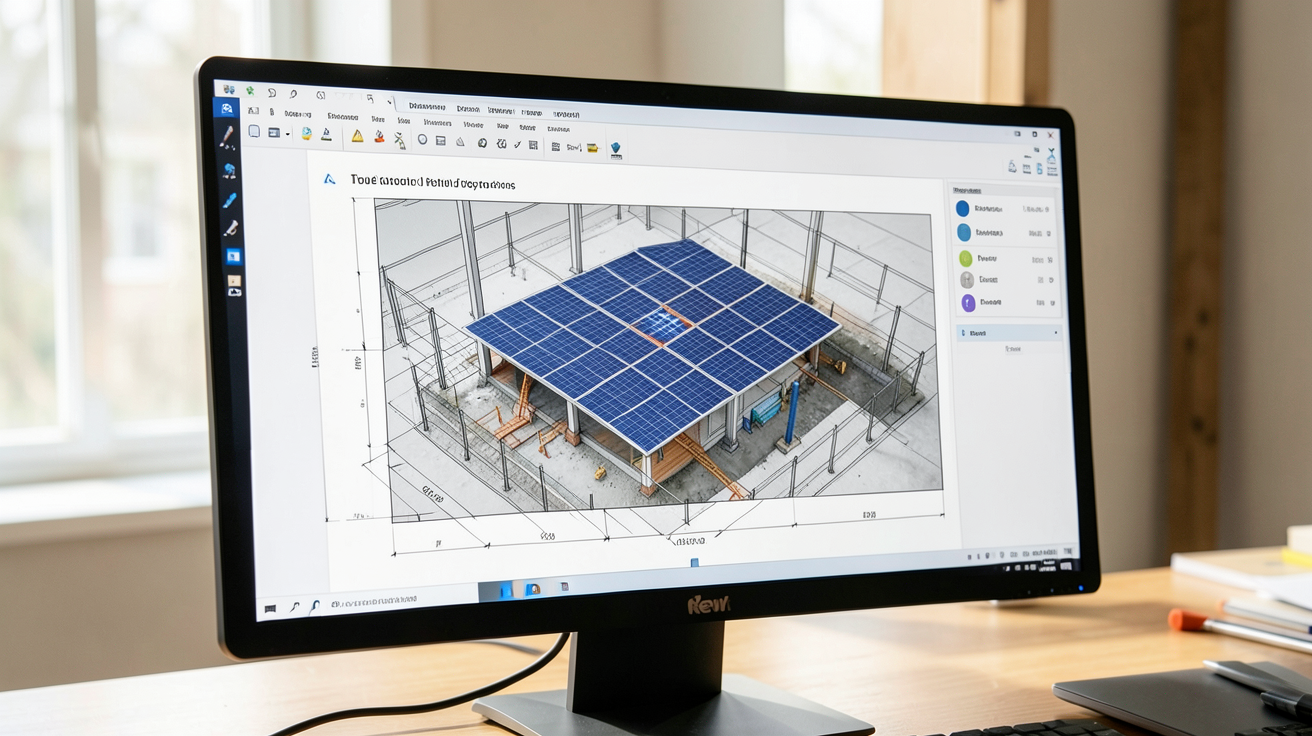Click the globe icon in the toolbar
The image size is (1312, 736).
(307, 133)
